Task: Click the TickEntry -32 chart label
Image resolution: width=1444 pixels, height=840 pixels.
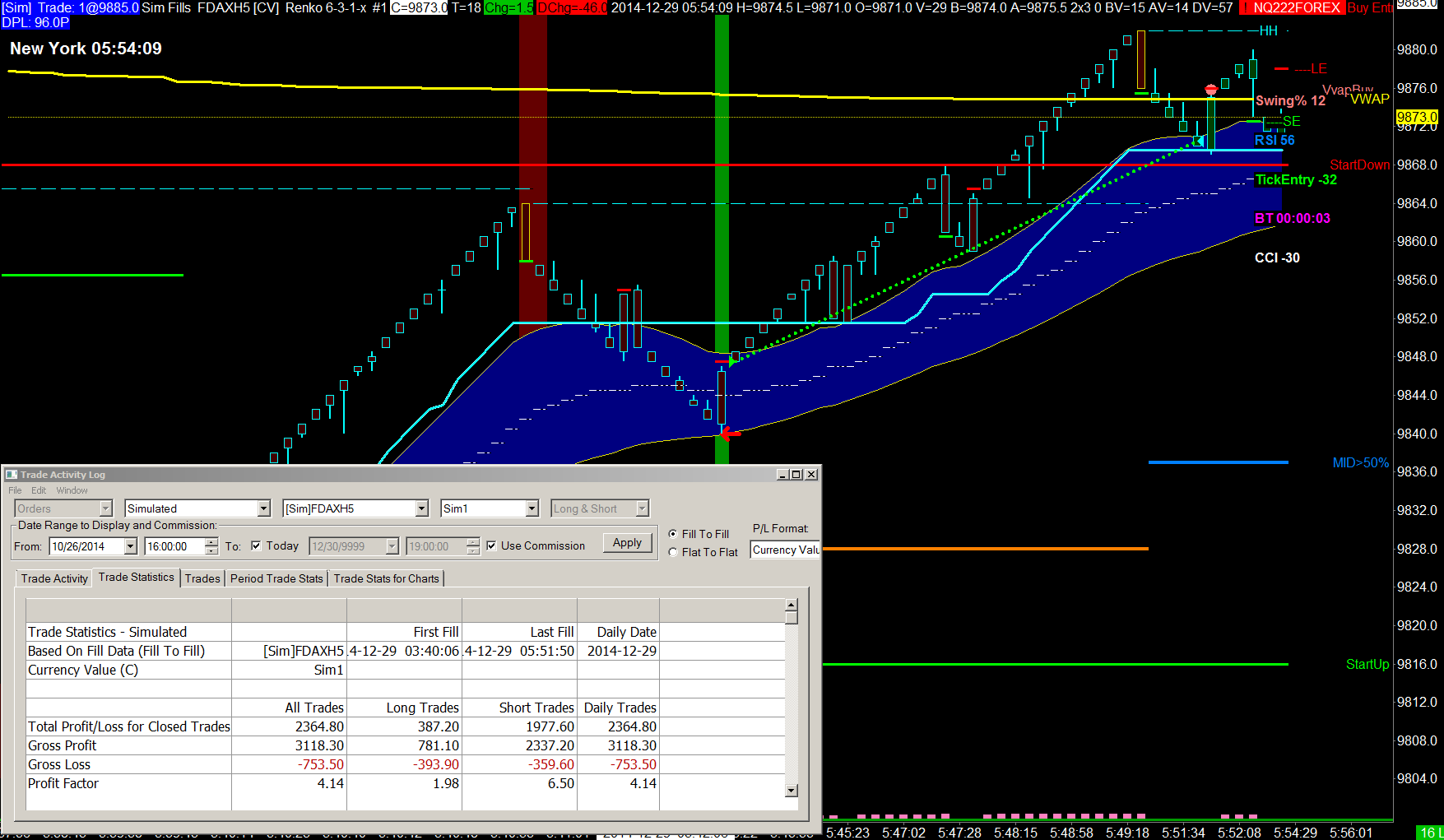Action: (x=1296, y=179)
